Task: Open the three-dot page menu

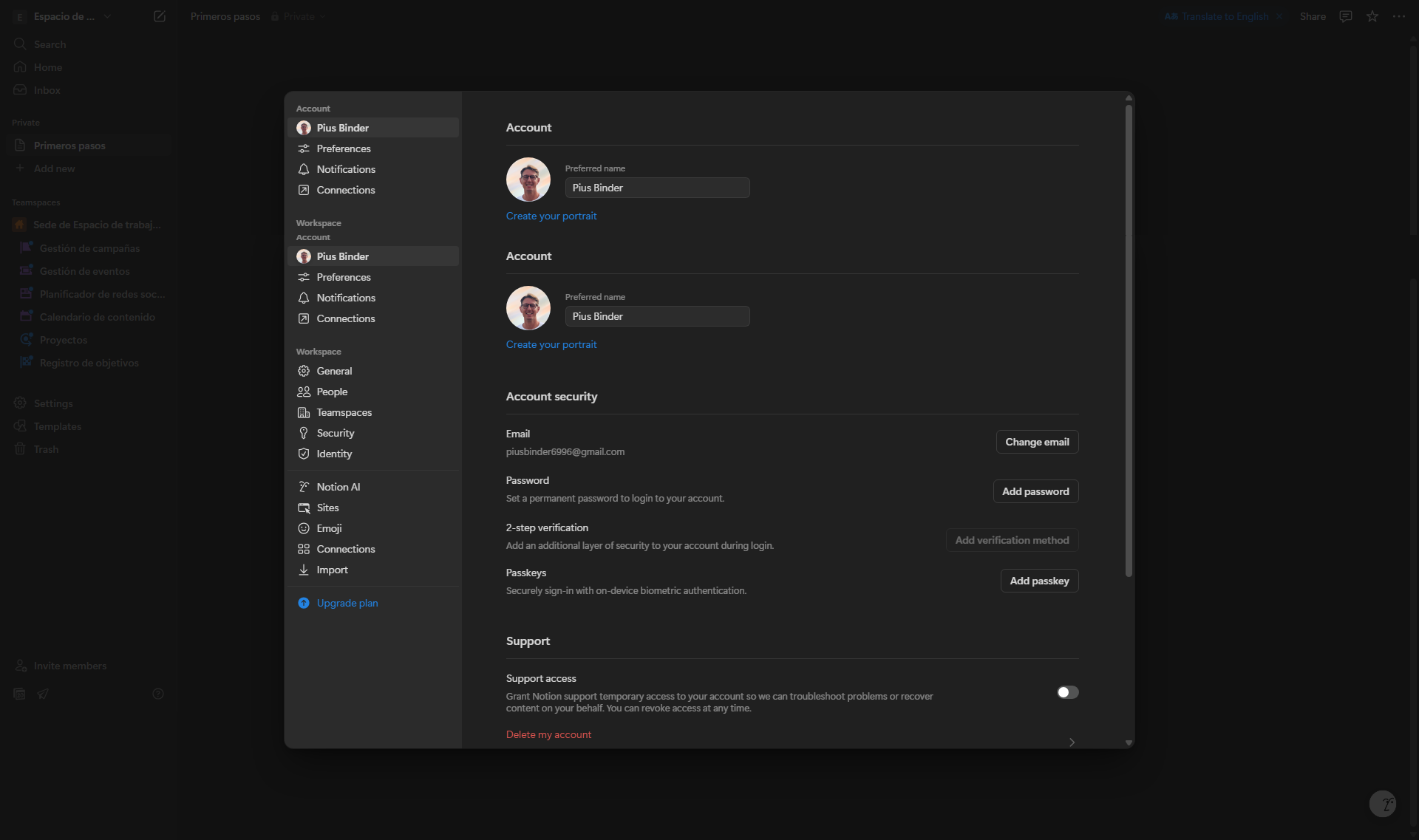Action: [1399, 16]
